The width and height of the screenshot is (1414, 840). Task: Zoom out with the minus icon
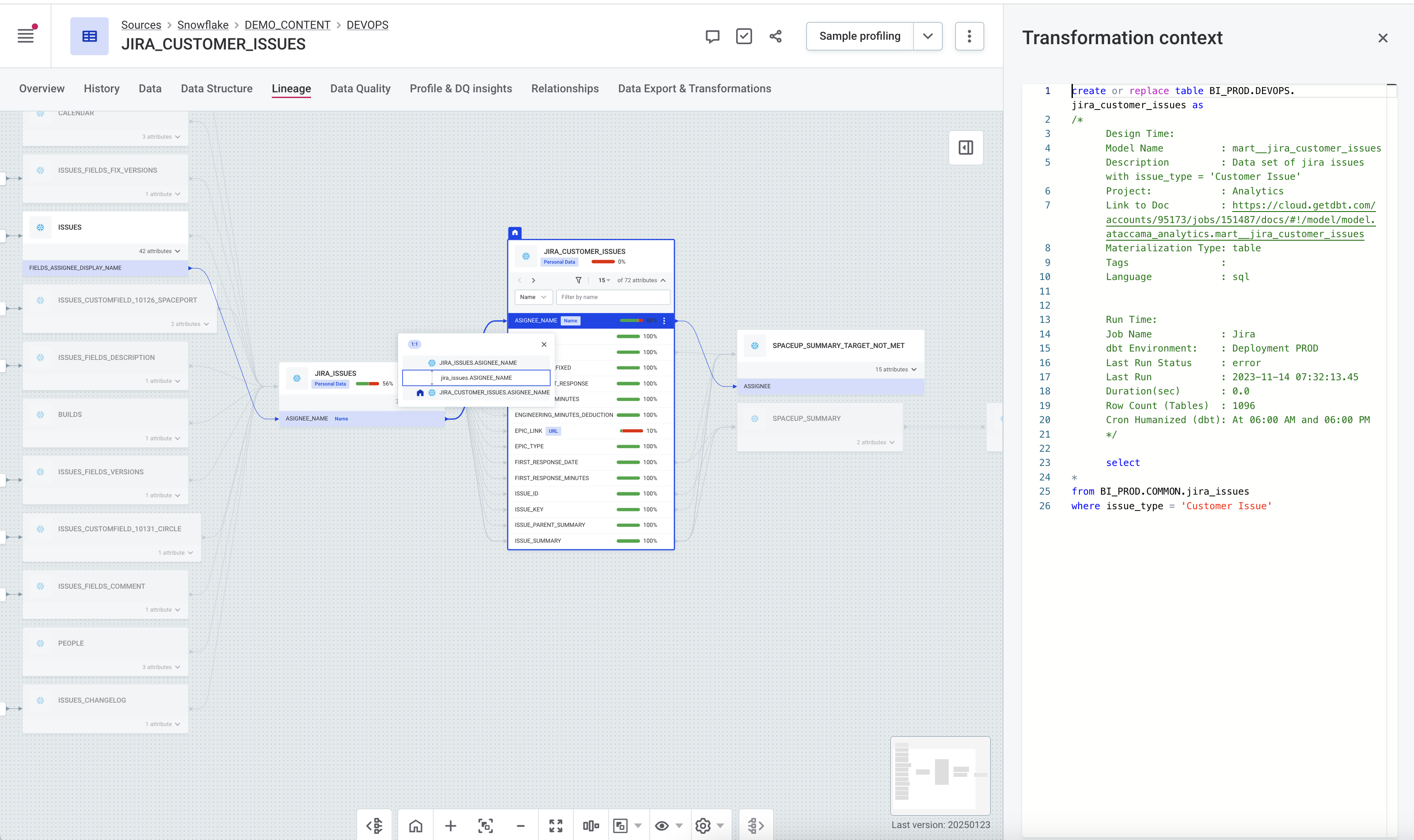coord(521,826)
